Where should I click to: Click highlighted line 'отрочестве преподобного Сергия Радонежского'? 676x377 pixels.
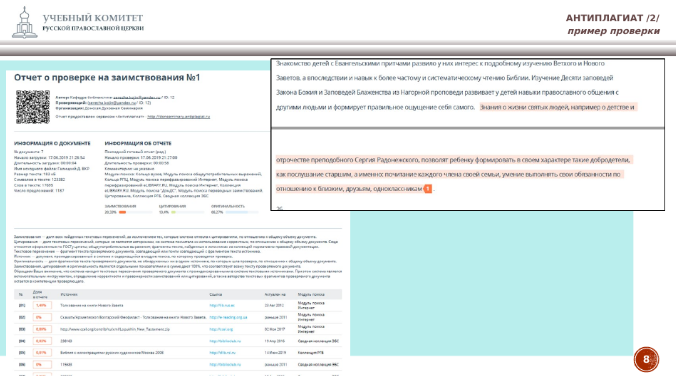tap(454, 160)
